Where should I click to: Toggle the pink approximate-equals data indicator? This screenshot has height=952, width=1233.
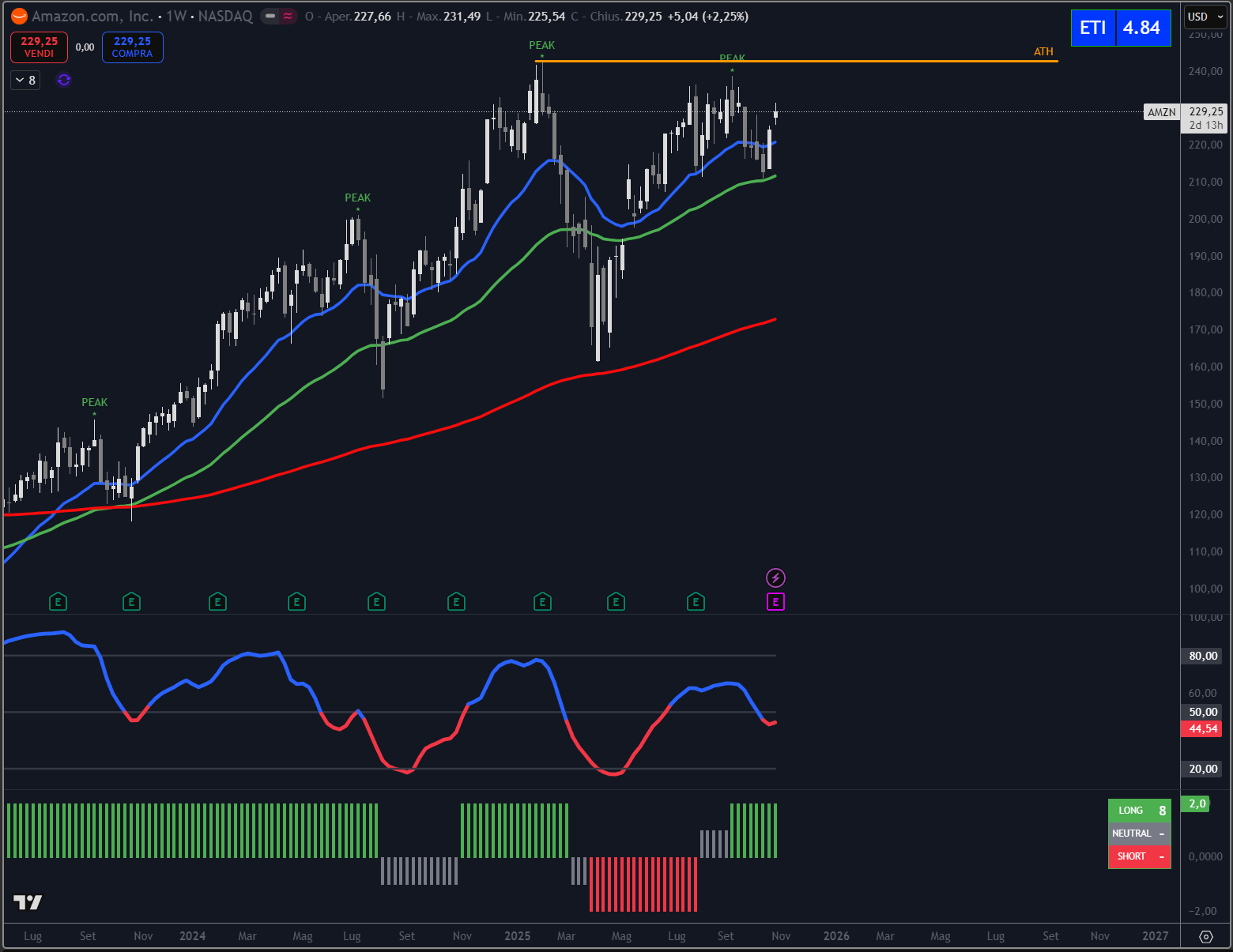coord(288,17)
